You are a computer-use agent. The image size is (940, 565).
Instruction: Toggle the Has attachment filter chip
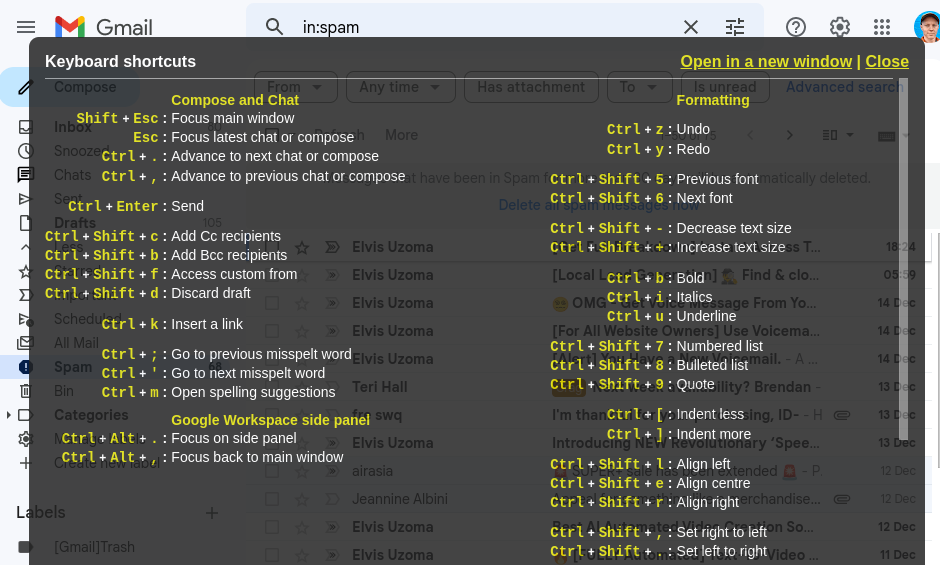[531, 88]
